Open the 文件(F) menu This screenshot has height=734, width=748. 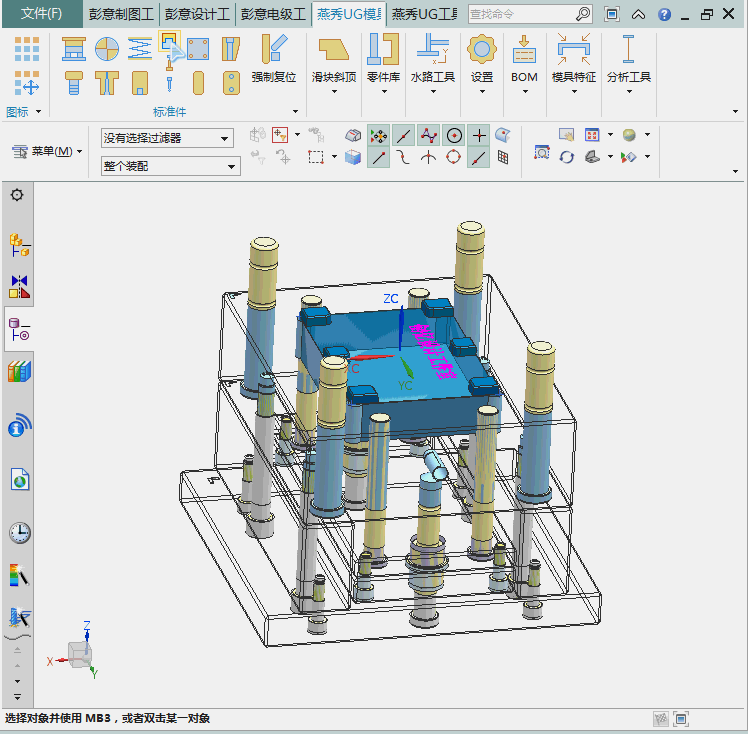click(42, 14)
